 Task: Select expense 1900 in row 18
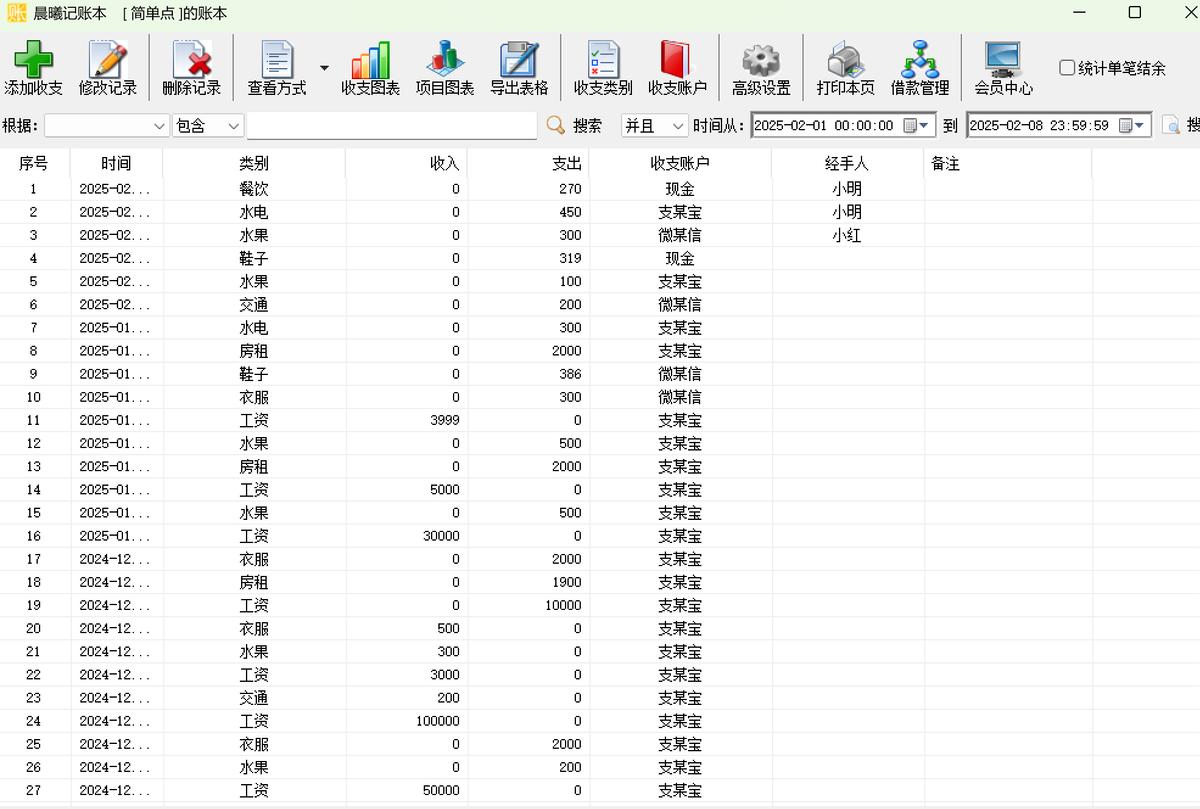tap(567, 582)
